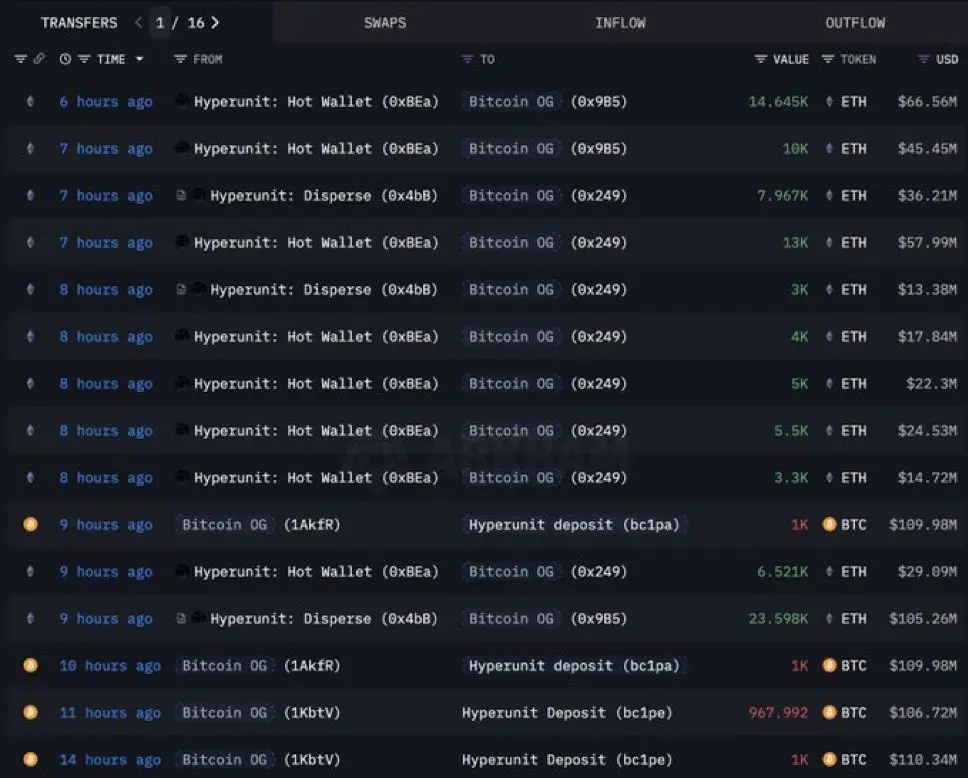Go to next transfers page
Screen dimensions: 968x778
coord(215,23)
